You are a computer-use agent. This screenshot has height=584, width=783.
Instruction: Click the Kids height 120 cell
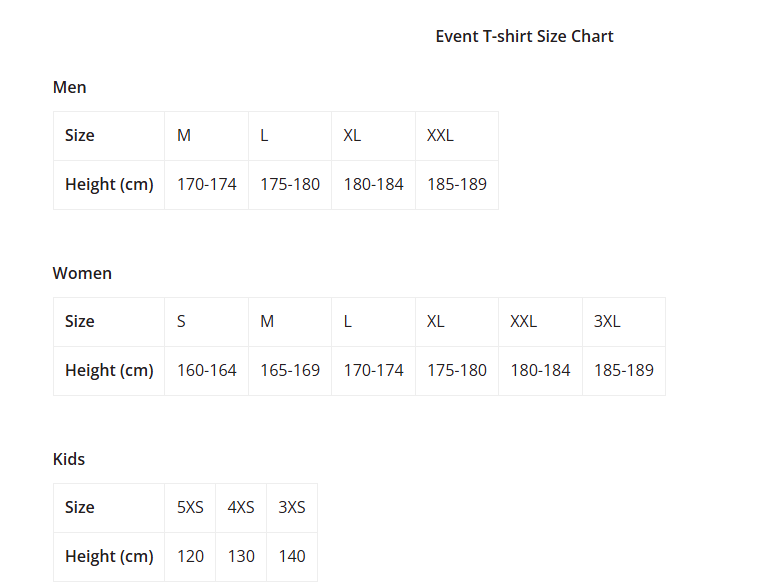tap(190, 556)
